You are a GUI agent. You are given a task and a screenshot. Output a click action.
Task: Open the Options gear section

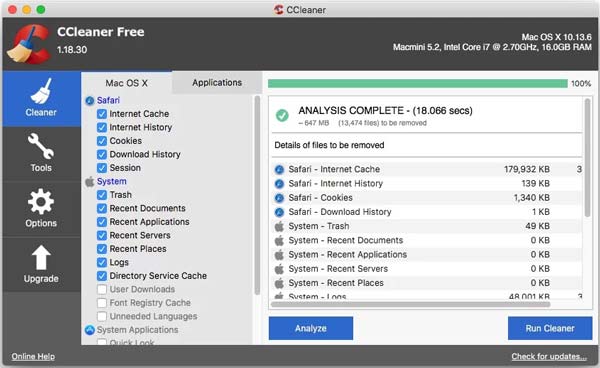click(x=41, y=209)
